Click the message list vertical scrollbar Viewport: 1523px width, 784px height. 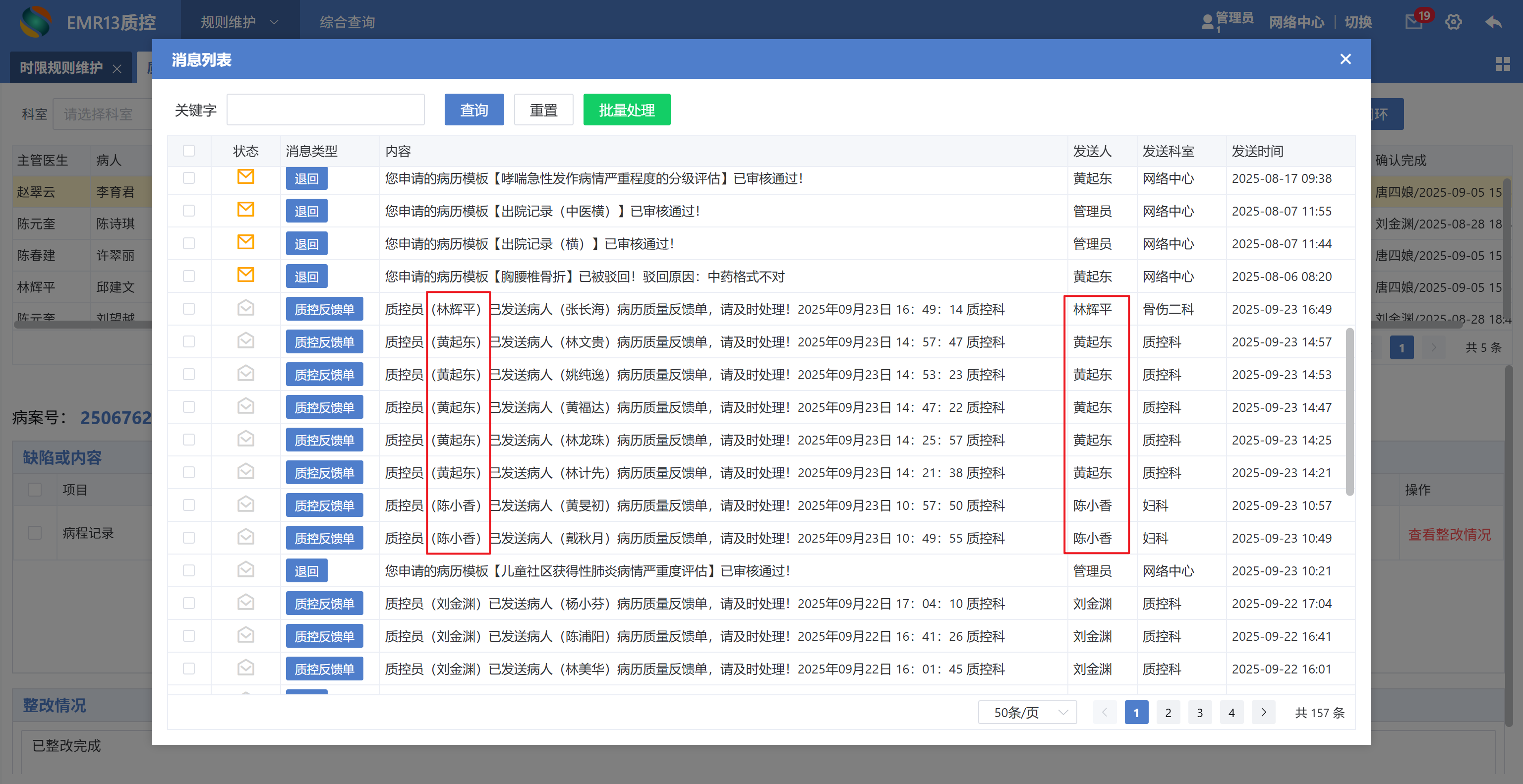[1350, 411]
